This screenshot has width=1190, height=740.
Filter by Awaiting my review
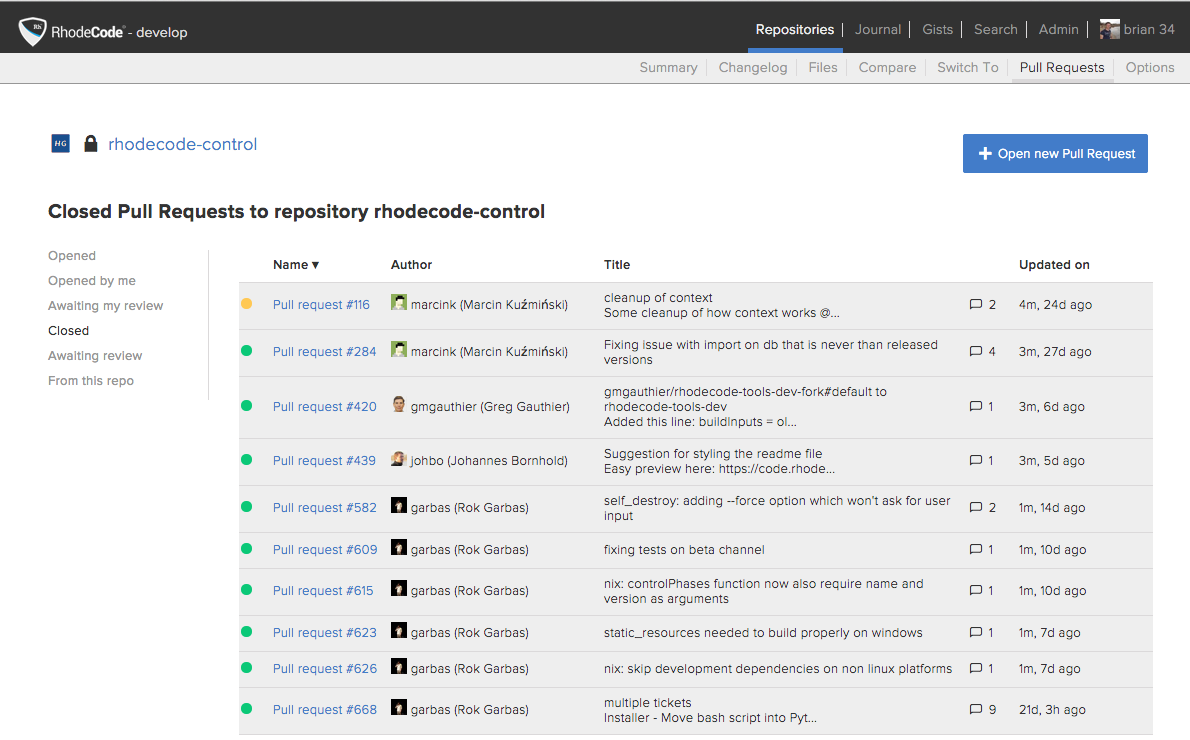[105, 306]
